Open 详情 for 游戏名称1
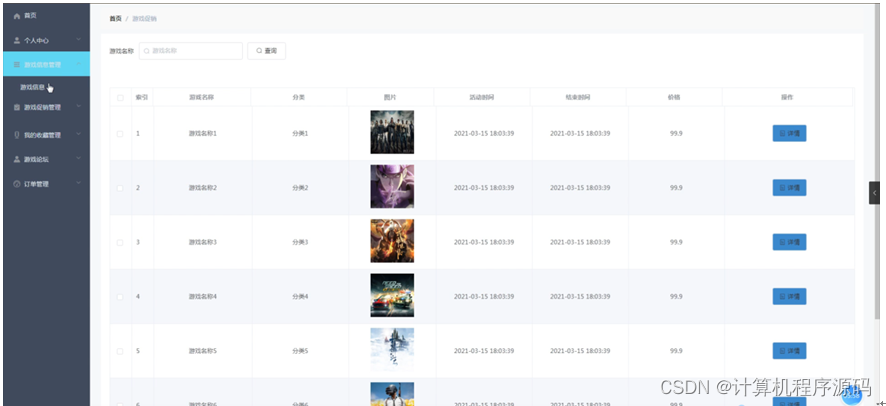 pos(789,133)
